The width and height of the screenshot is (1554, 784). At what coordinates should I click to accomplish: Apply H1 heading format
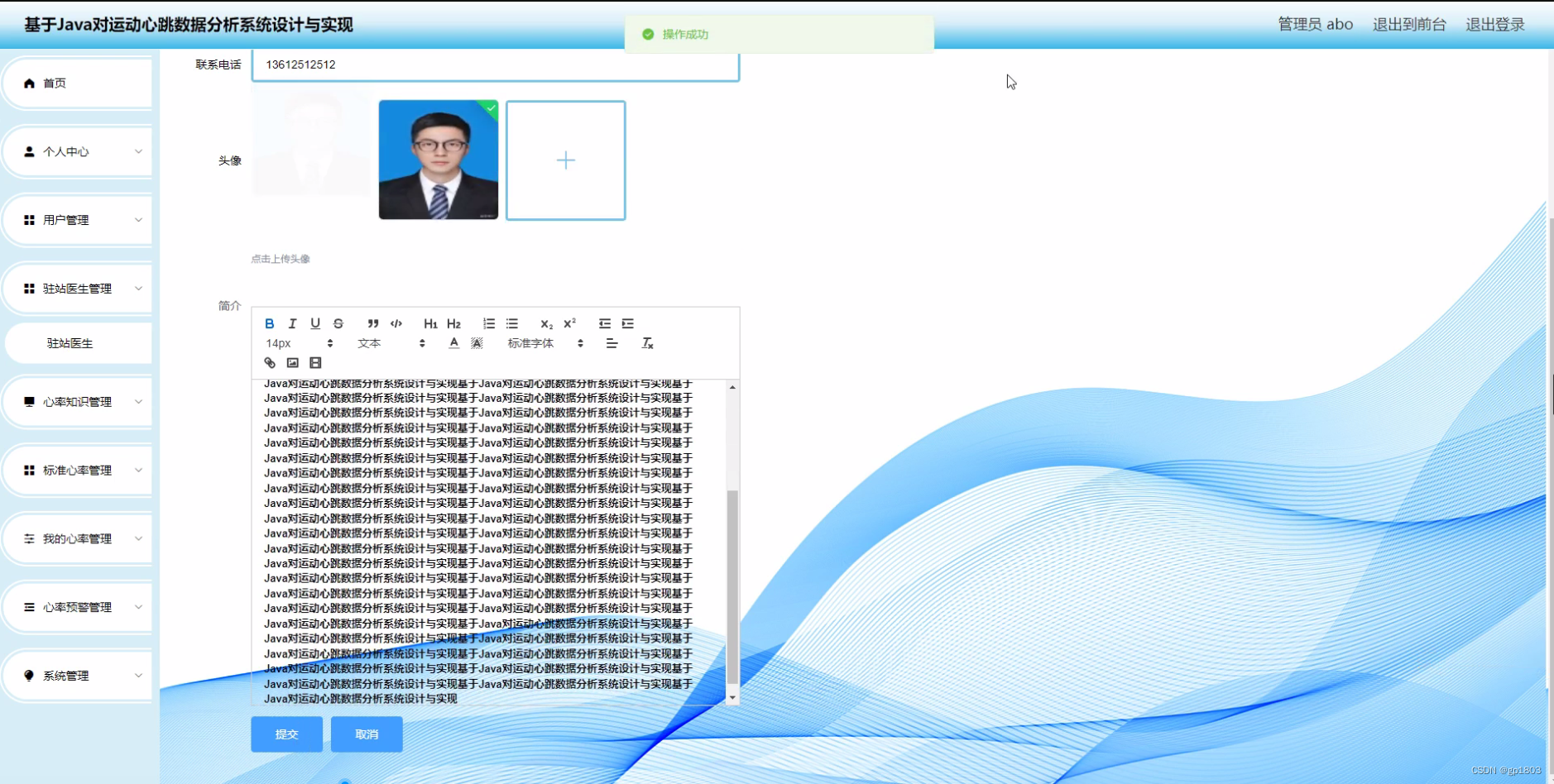coord(429,323)
